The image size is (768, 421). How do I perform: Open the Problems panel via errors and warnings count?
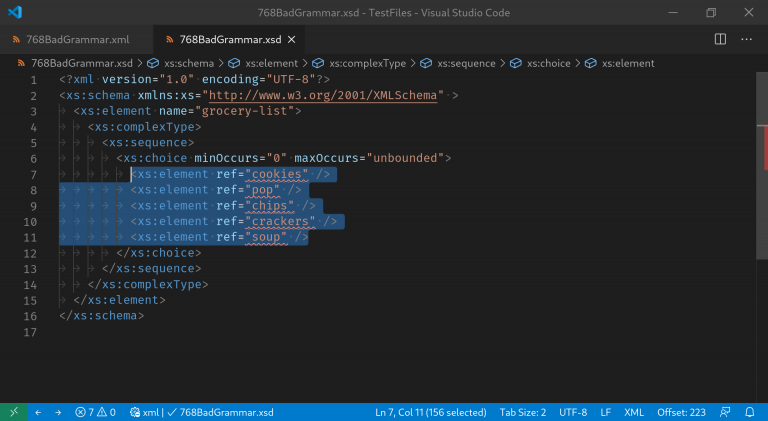(x=96, y=412)
